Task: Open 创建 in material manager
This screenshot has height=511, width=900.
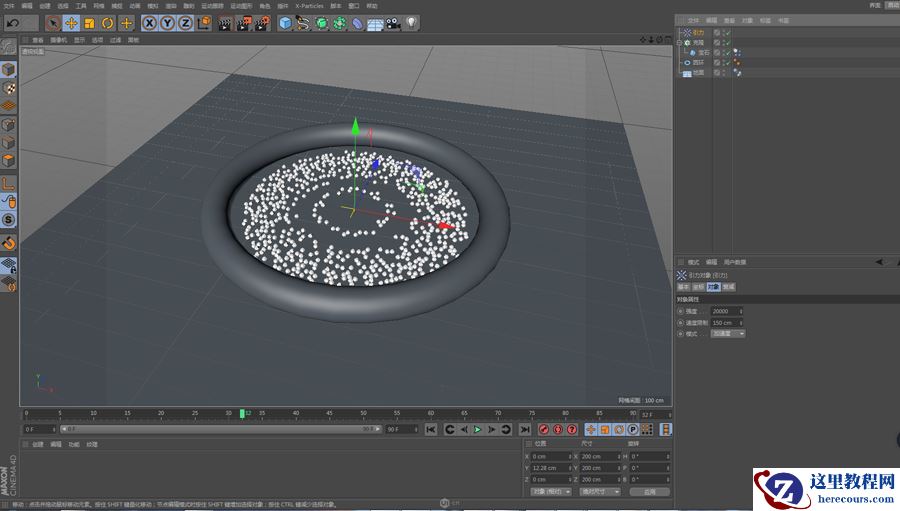Action: 38,444
